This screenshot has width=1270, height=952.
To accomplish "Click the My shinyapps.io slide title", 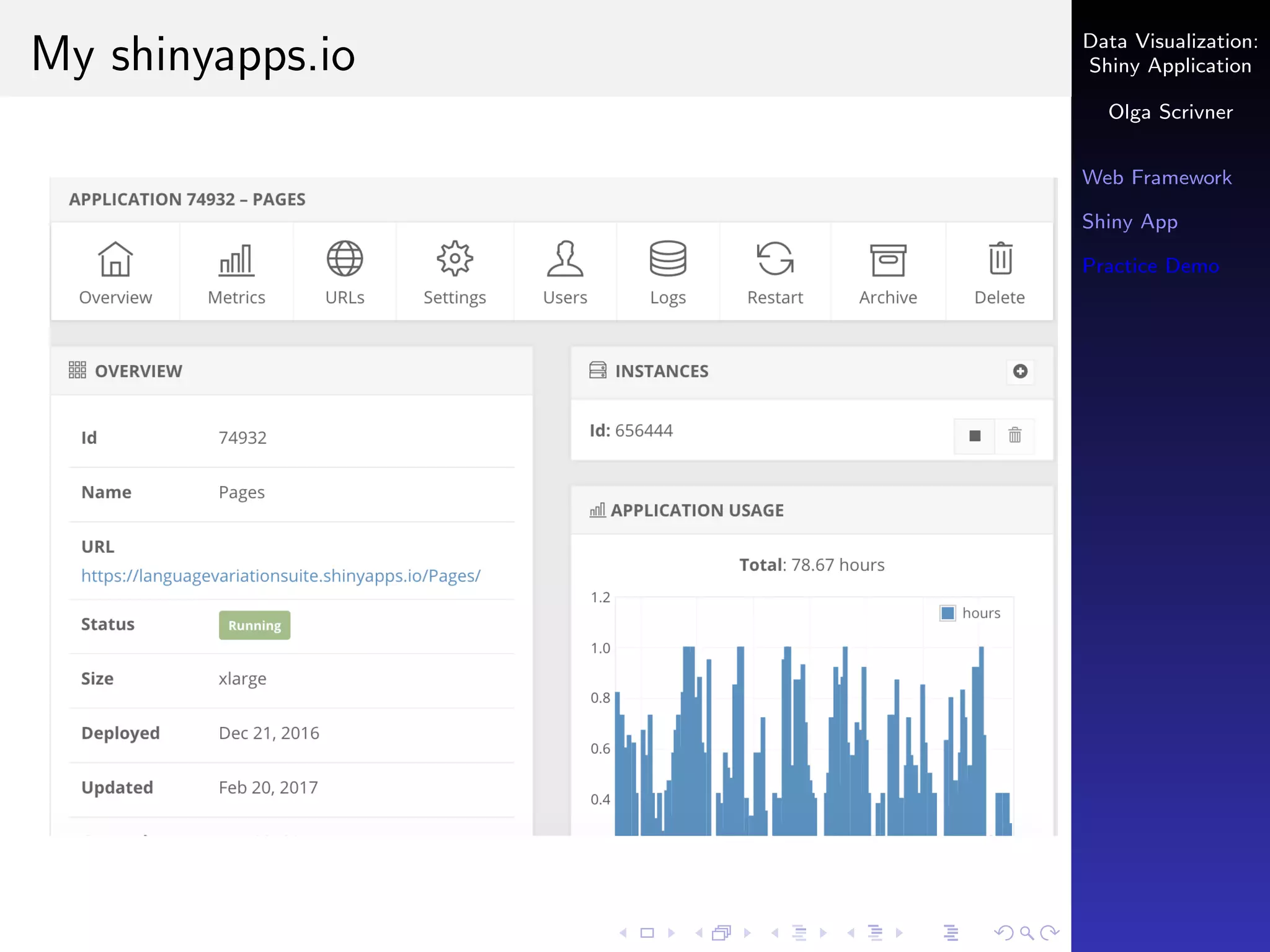I will click(193, 55).
